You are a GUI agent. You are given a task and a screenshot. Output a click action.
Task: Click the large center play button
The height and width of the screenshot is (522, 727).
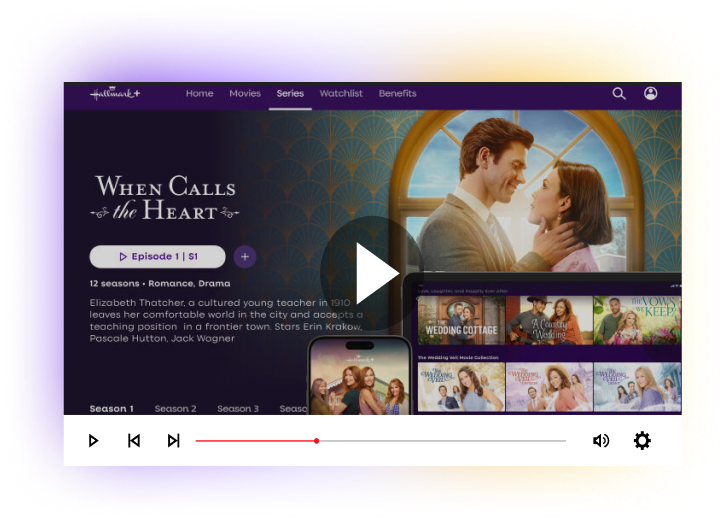pyautogui.click(x=371, y=274)
